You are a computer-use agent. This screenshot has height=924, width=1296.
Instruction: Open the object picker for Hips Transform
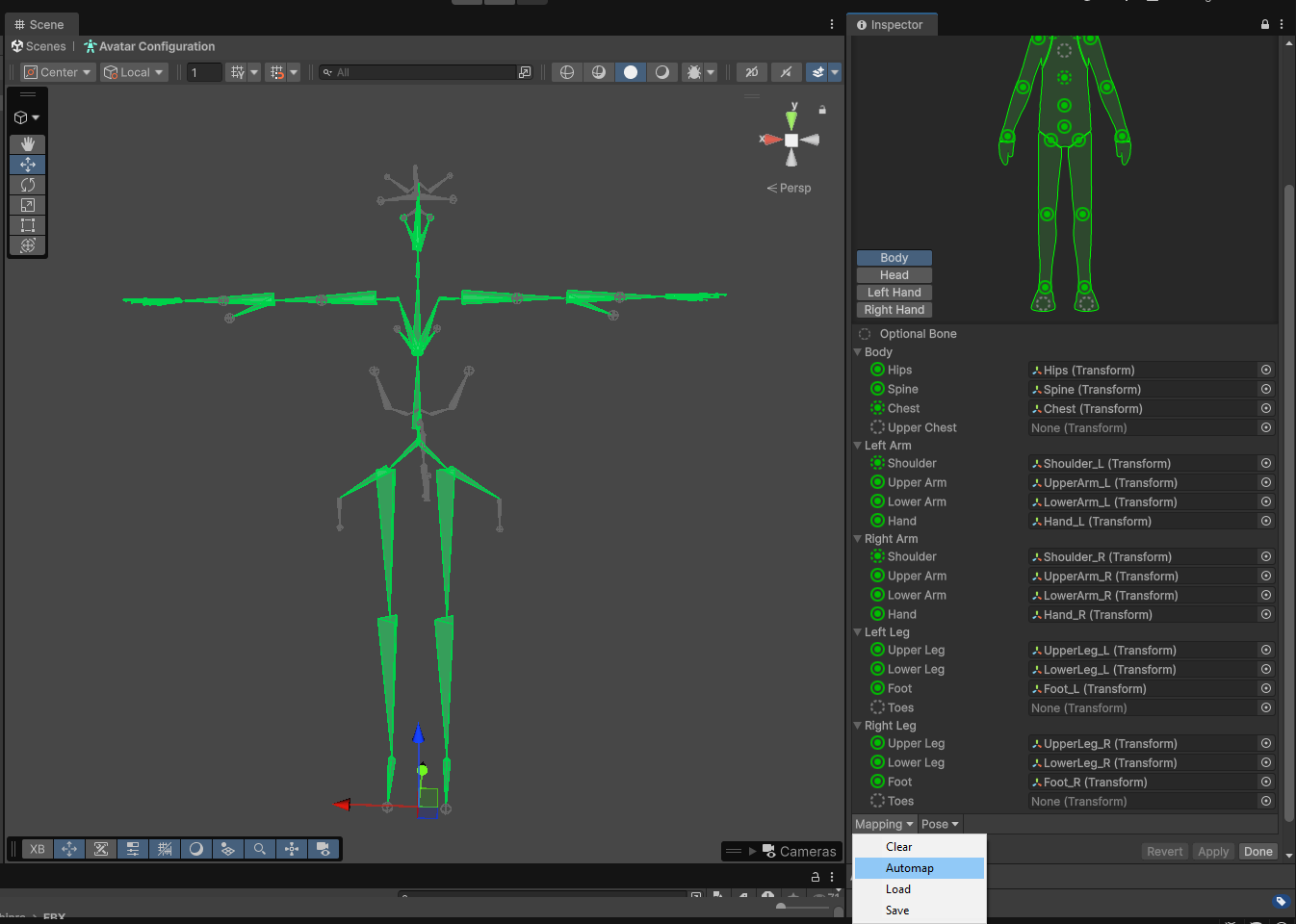pos(1265,370)
